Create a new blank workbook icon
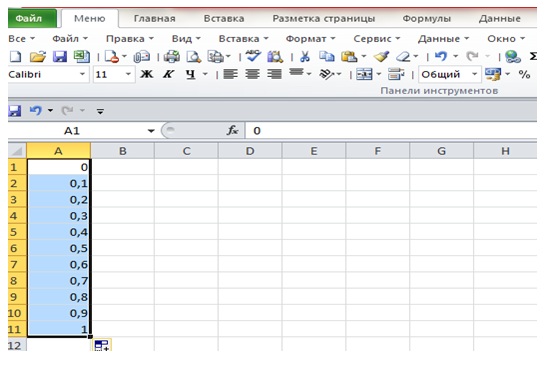 [x=15, y=57]
